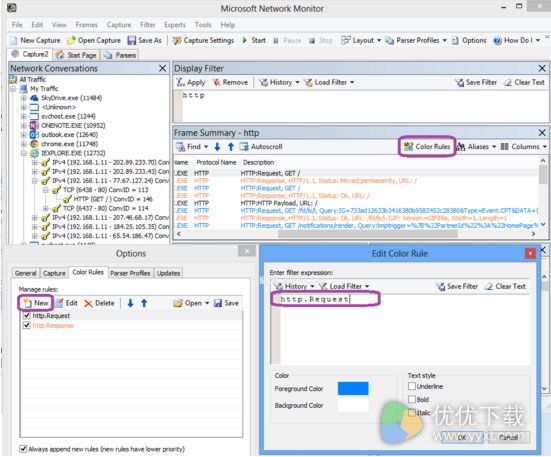Delete the selected color rule
This screenshot has width=551, height=457.
[99, 303]
